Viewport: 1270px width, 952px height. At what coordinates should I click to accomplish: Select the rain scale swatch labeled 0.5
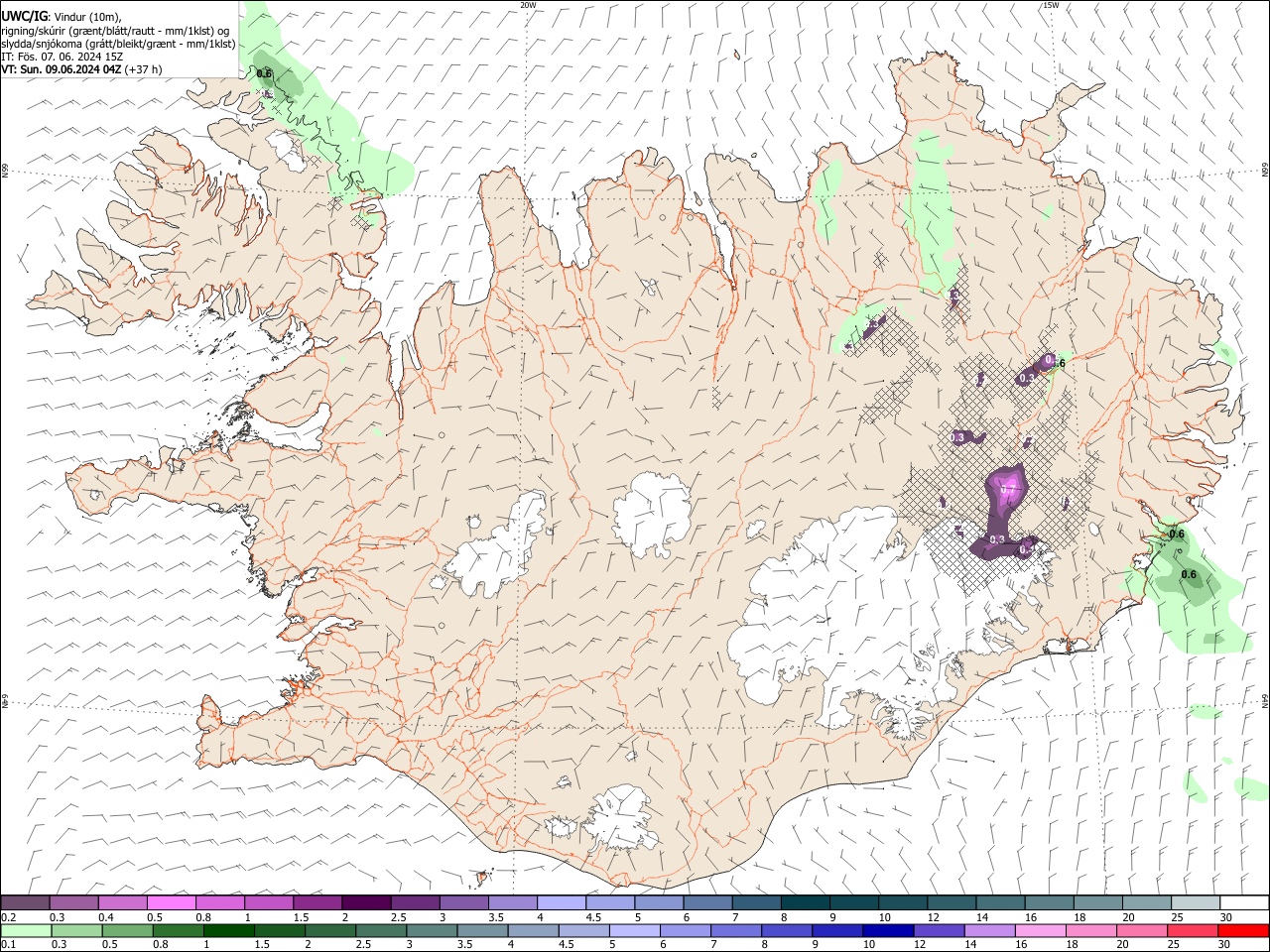click(127, 930)
